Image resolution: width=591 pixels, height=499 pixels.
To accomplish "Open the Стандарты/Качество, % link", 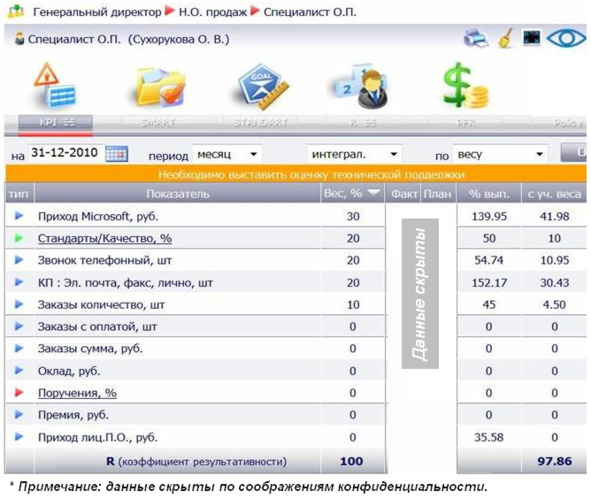I will 105,239.
